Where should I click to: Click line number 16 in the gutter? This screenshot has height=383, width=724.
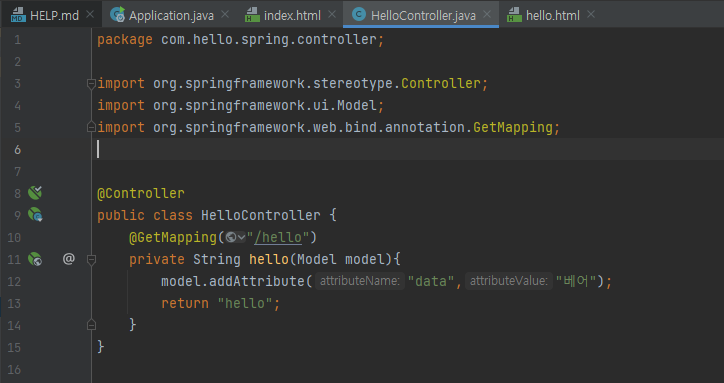click(x=14, y=370)
